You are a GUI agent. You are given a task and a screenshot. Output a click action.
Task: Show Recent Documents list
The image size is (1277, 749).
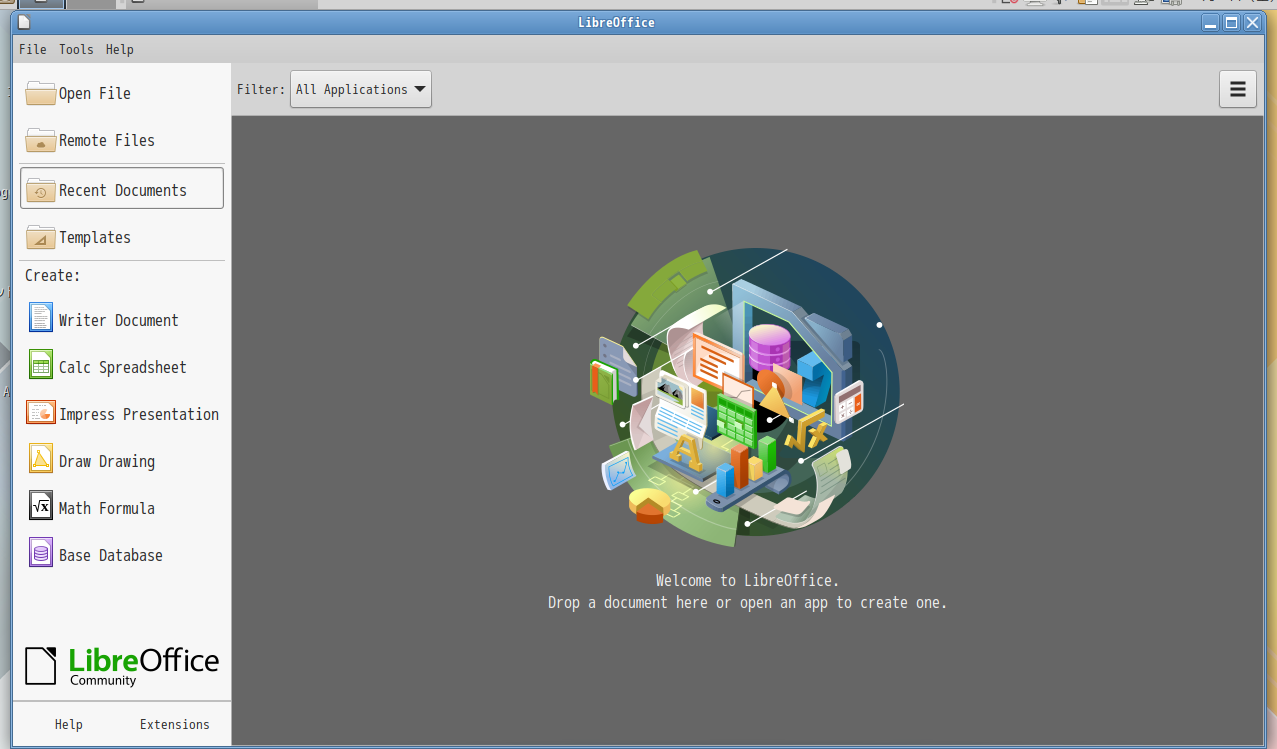point(122,189)
